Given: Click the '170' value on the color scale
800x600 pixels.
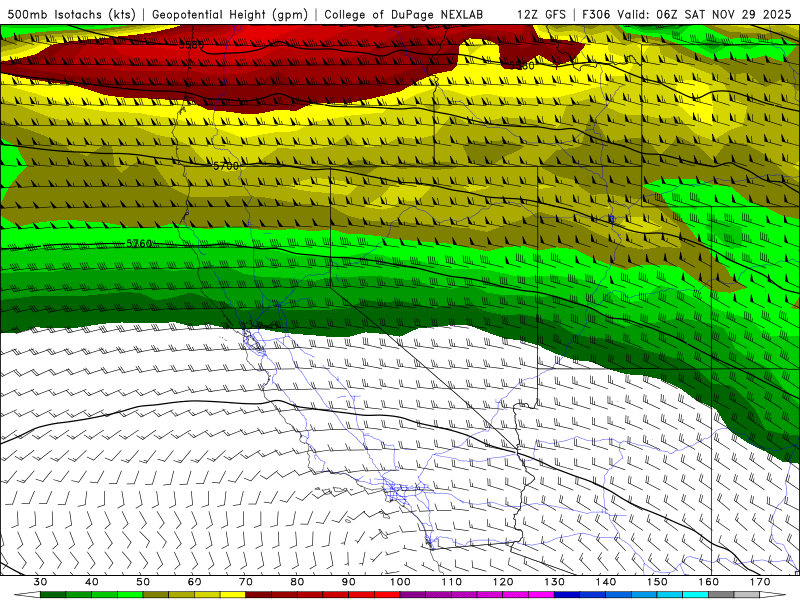Looking at the screenshot, I should 760,582.
